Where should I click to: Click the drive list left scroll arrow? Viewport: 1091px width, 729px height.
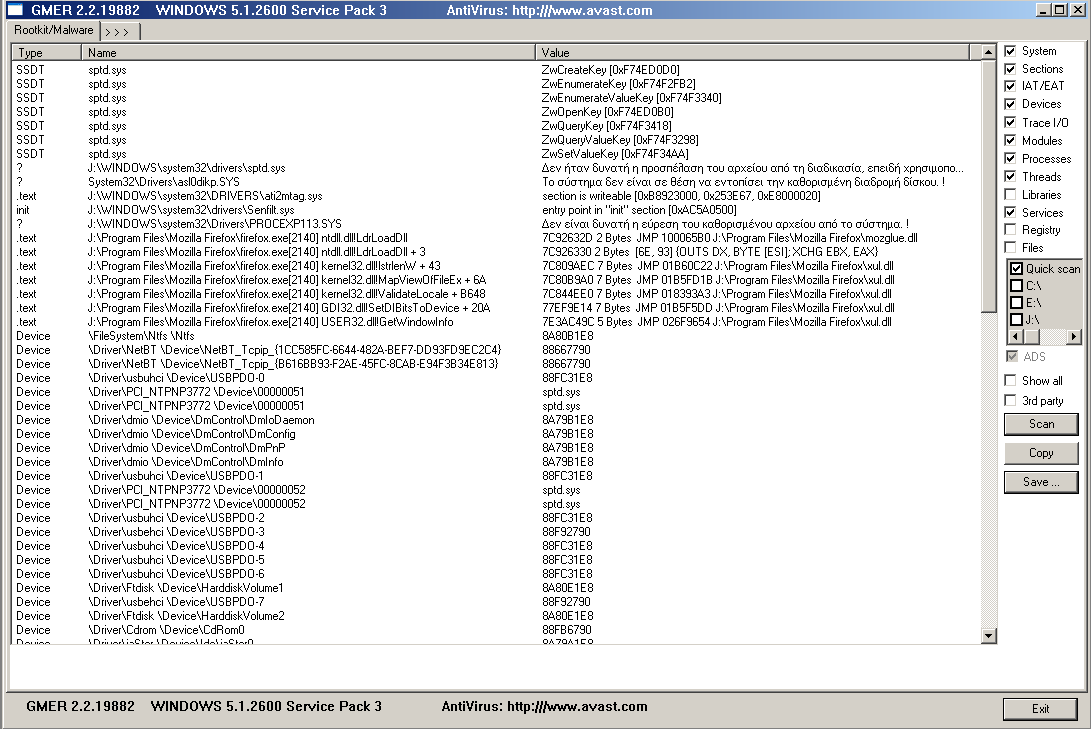pyautogui.click(x=1011, y=337)
